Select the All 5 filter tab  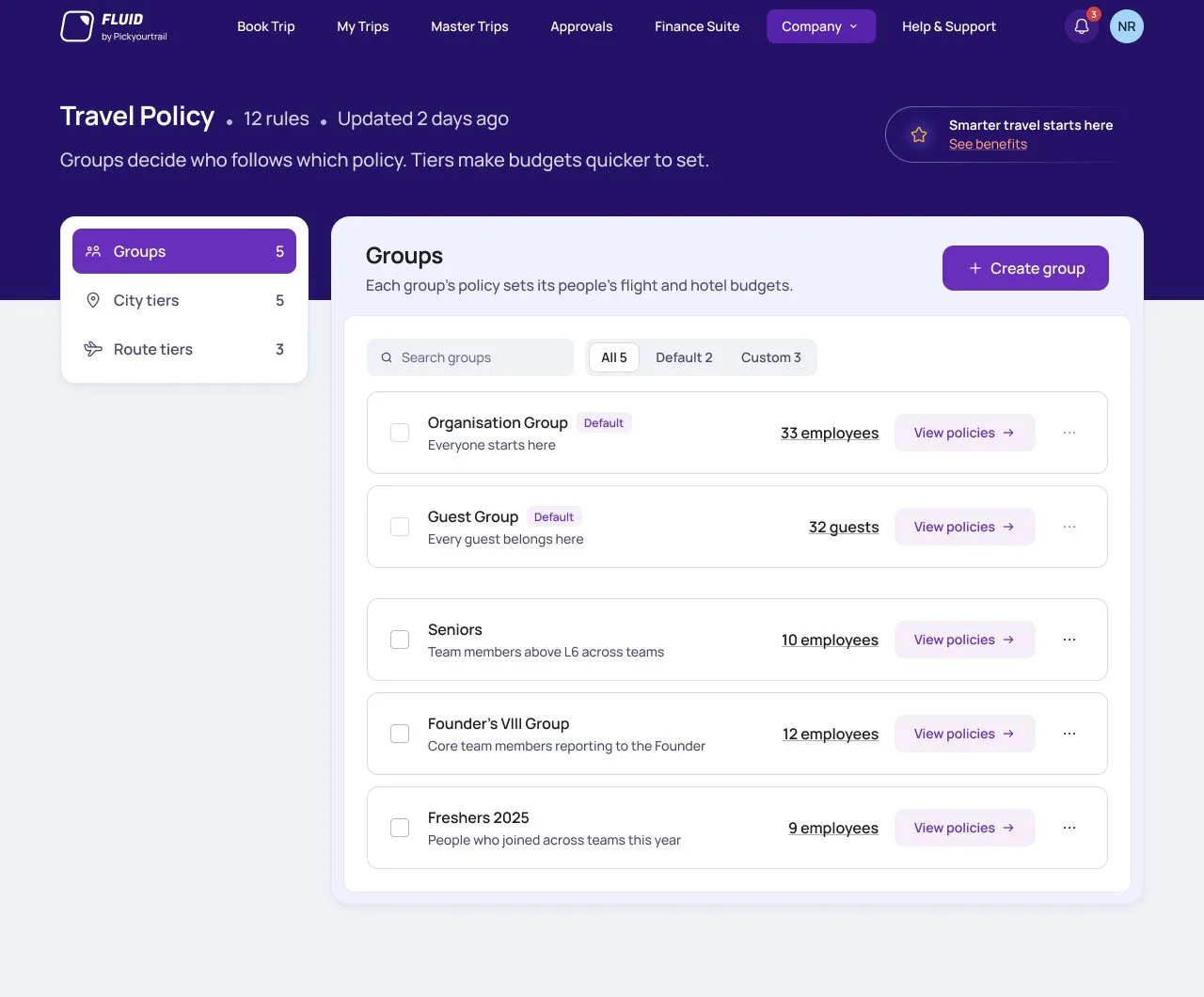point(614,357)
